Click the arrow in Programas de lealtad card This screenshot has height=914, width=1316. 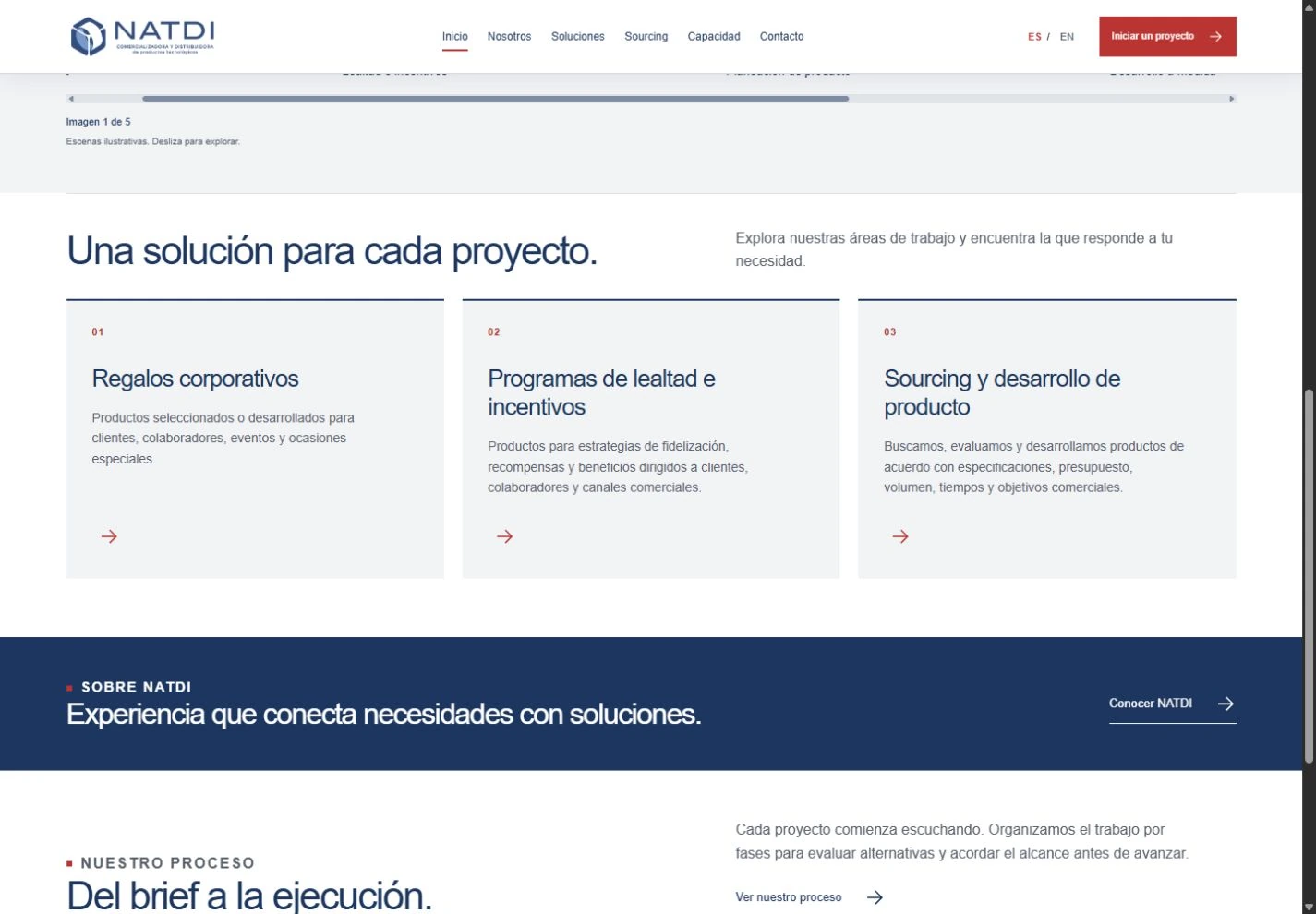[504, 536]
